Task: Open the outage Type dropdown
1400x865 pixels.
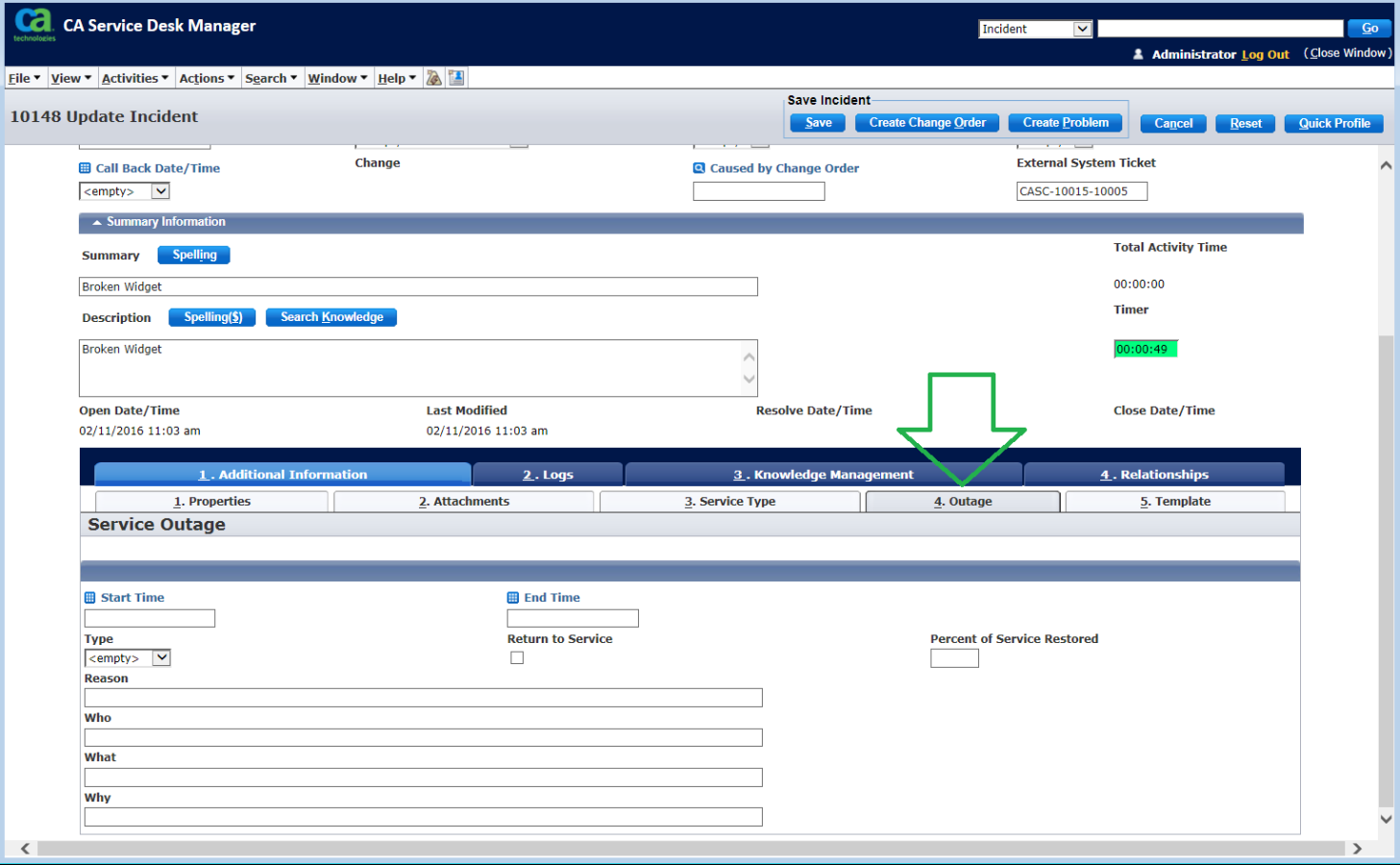Action: [128, 658]
